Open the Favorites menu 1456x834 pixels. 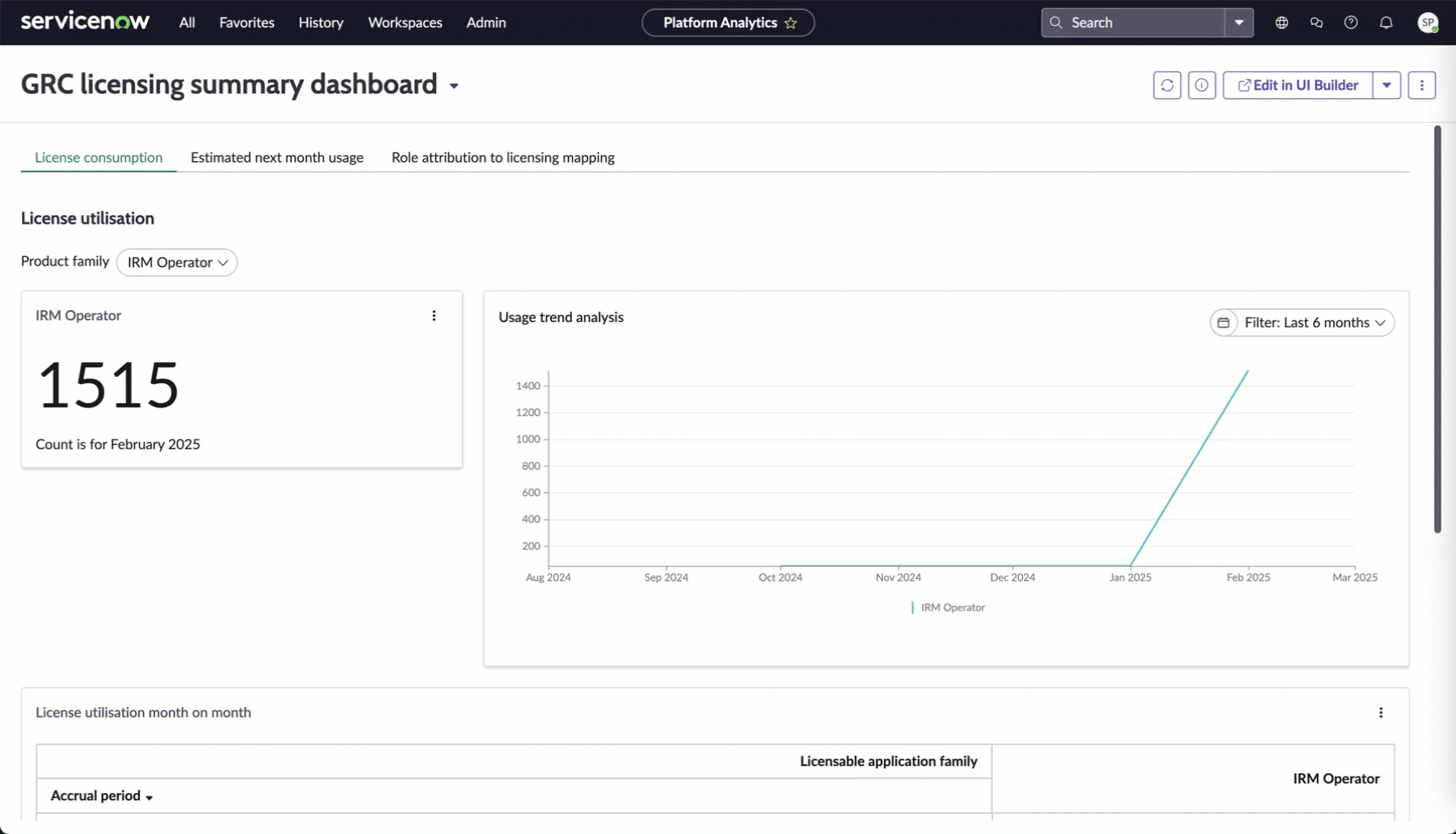[x=247, y=23]
